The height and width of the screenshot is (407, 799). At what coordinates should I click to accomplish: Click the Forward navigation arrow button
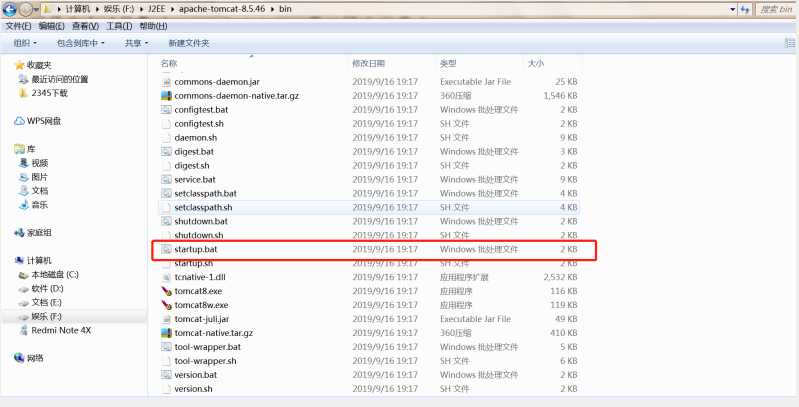tap(25, 9)
